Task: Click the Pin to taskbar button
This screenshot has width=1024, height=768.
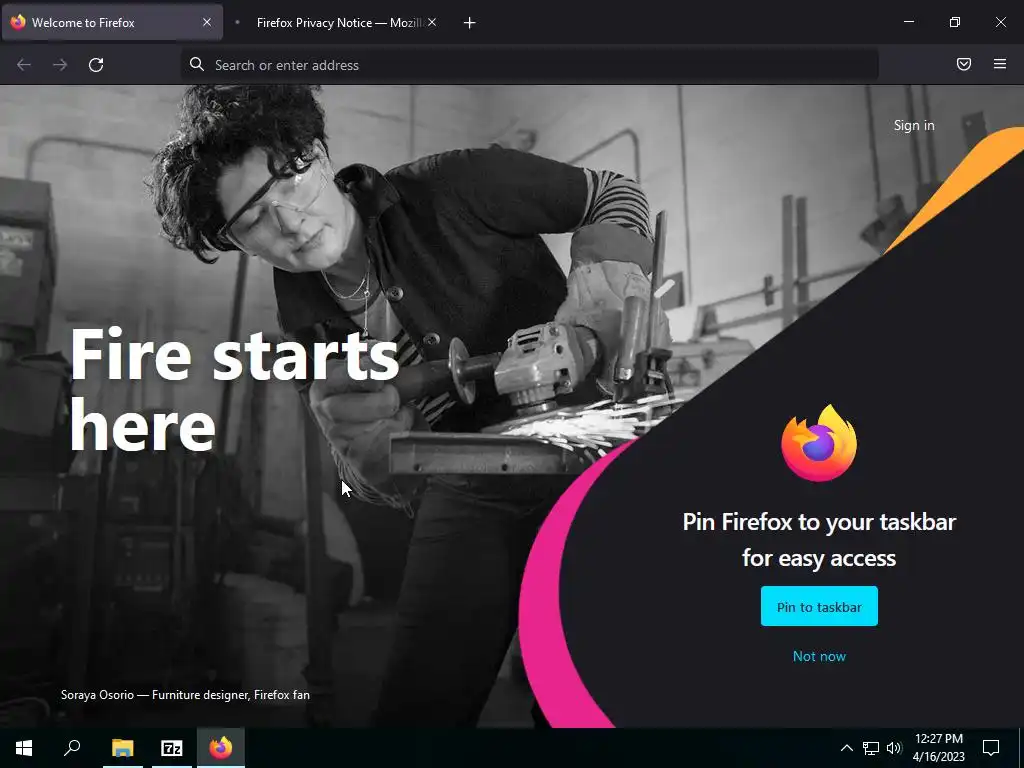Action: [819, 607]
